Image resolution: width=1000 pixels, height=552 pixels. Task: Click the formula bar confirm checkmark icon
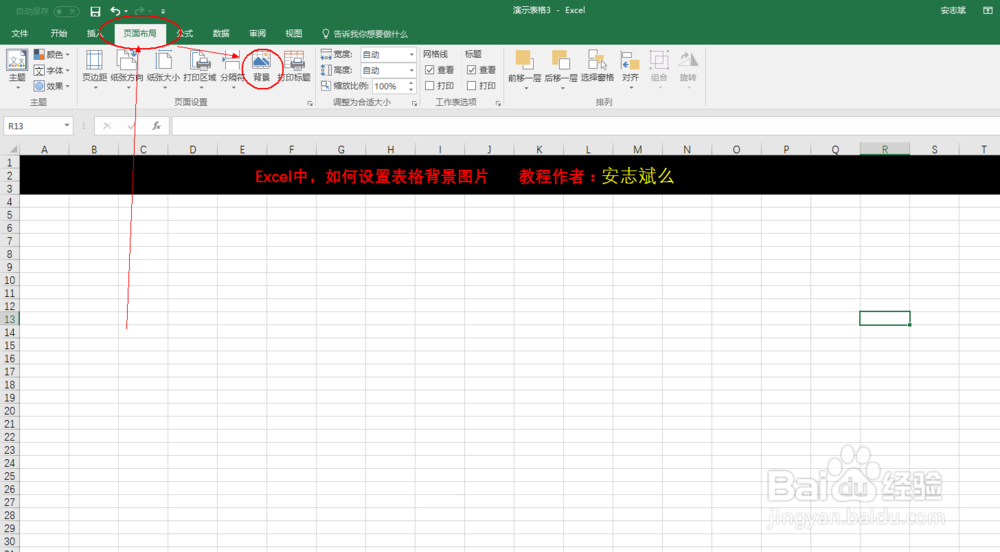tap(131, 126)
